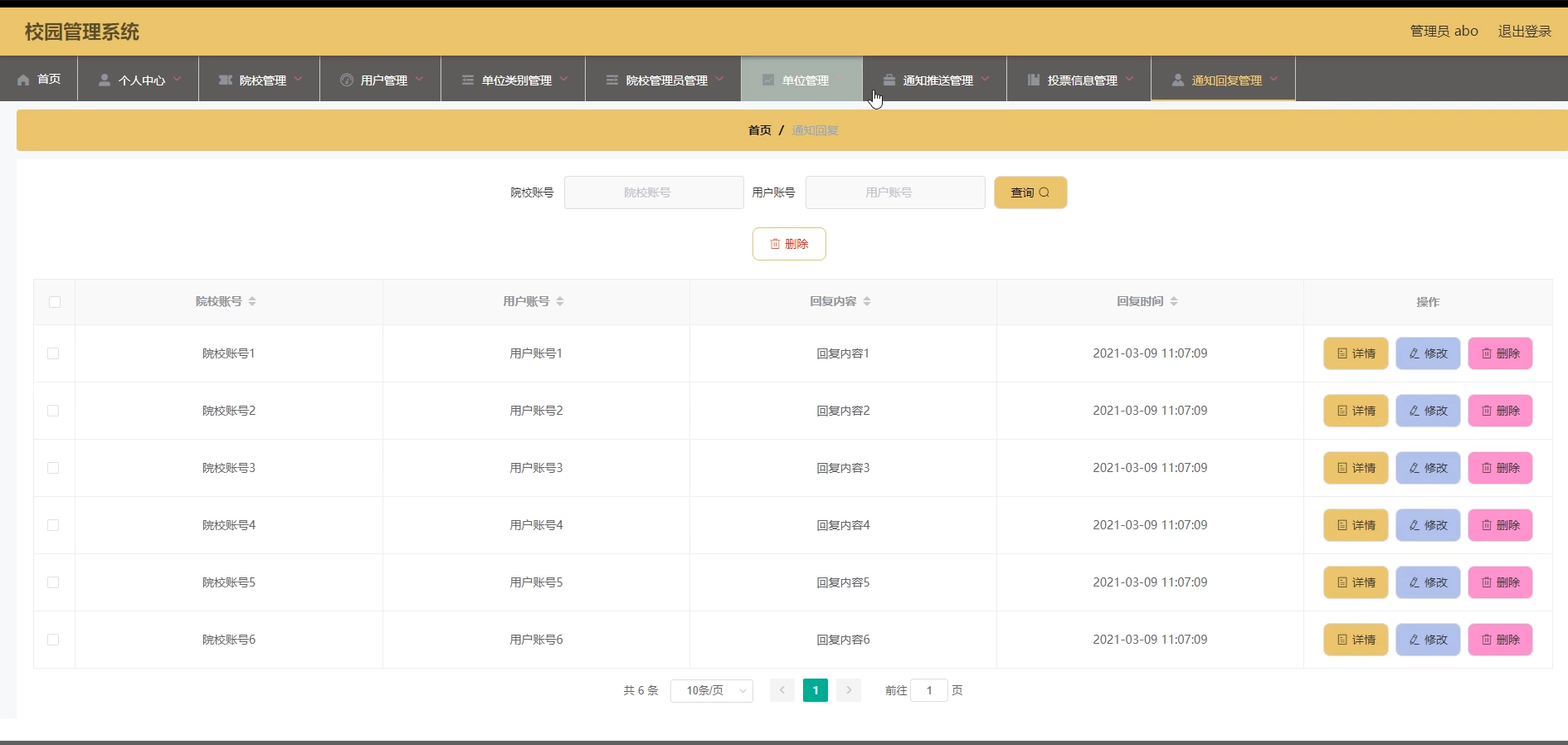
Task: Click the sort arrows on 用户账号 column
Action: 560,301
